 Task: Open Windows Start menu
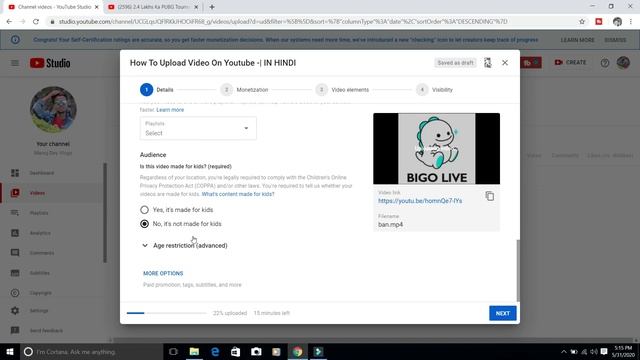pyautogui.click(x=10, y=351)
